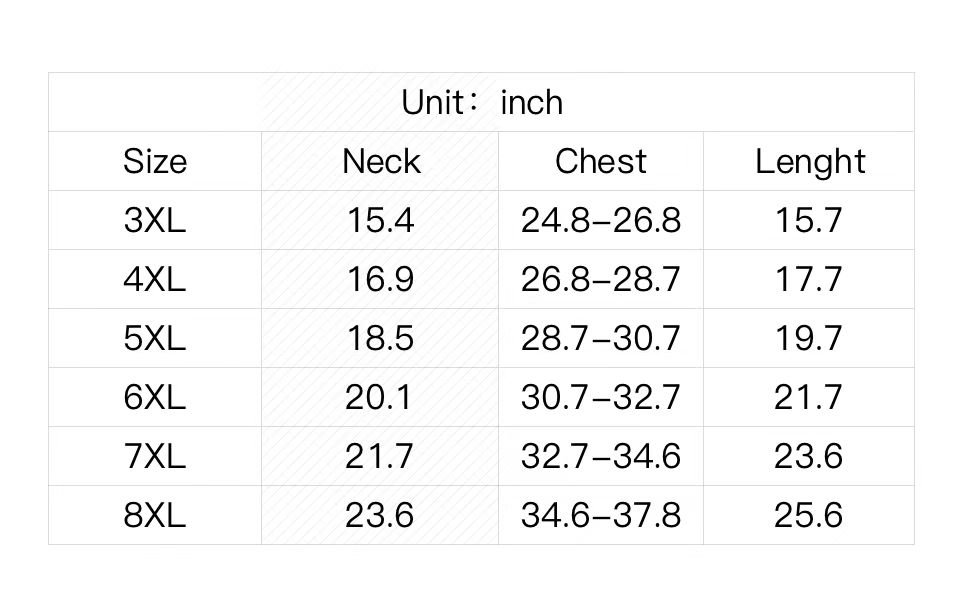Select the 17.7 length value for 4XL
This screenshot has width=963, height=592.
[x=809, y=279]
